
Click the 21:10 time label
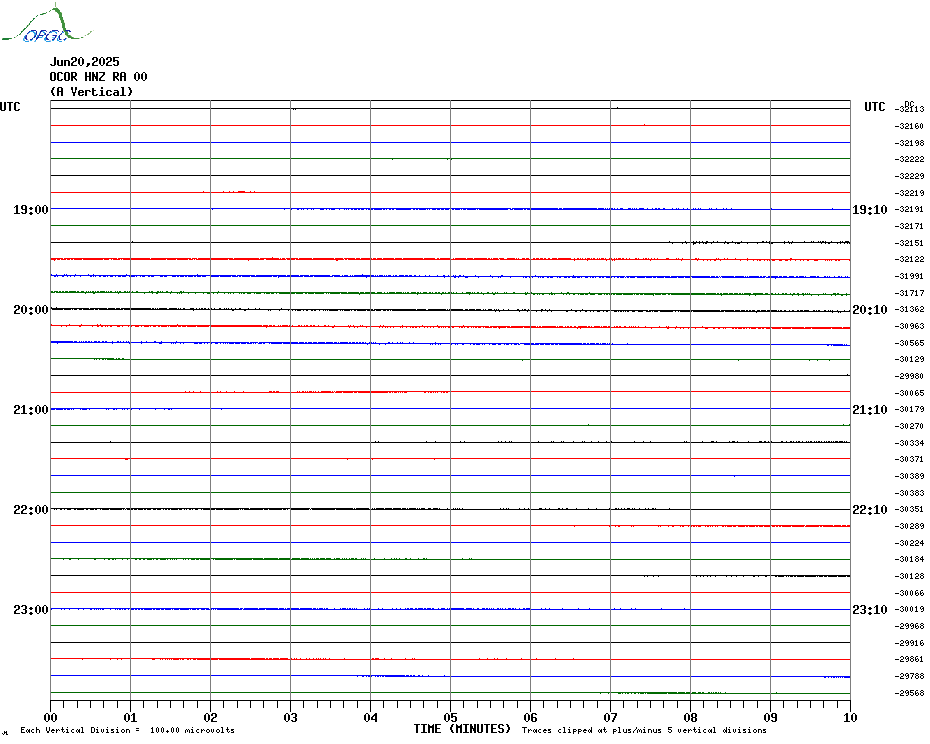click(x=870, y=409)
